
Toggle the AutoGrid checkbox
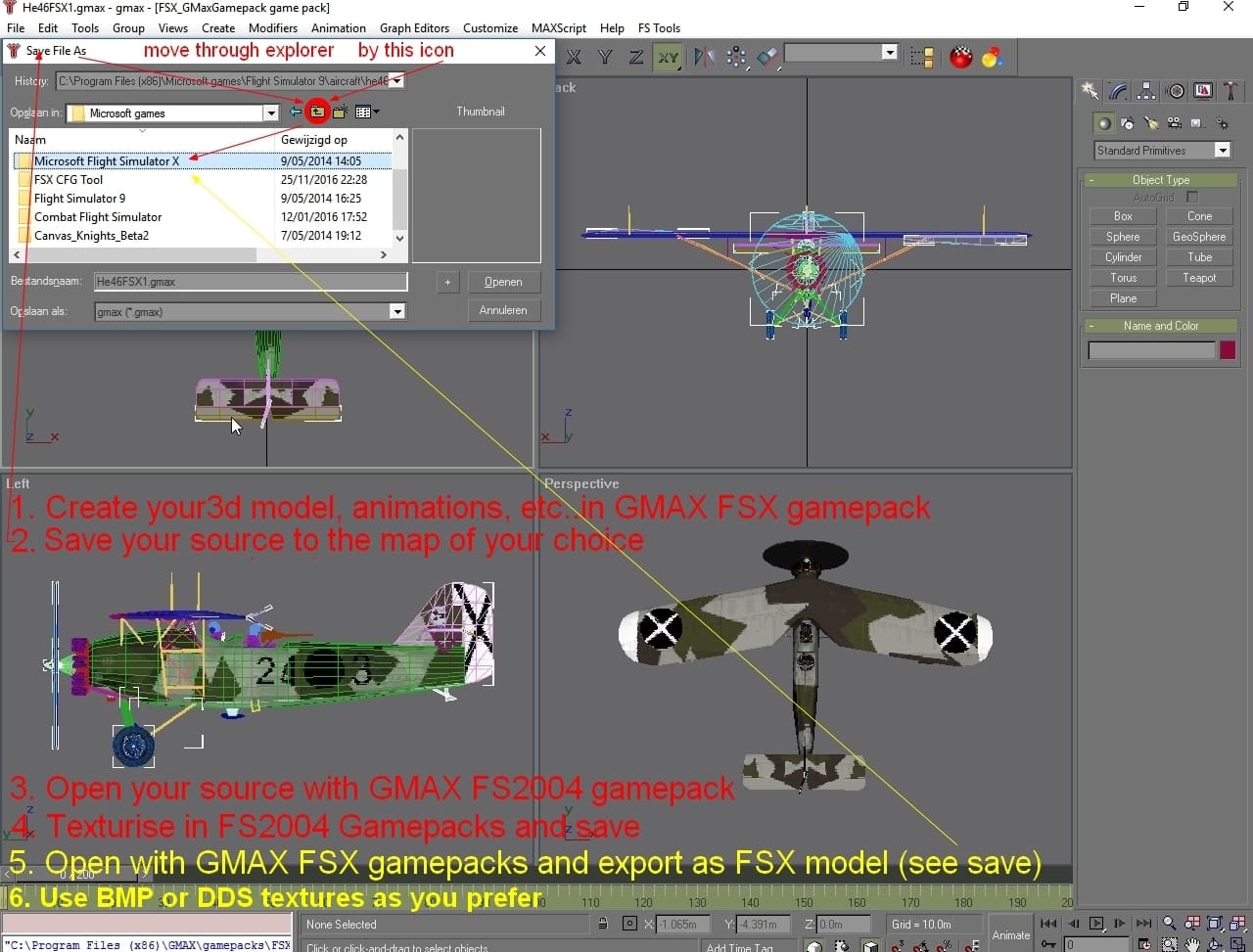pyautogui.click(x=1191, y=198)
